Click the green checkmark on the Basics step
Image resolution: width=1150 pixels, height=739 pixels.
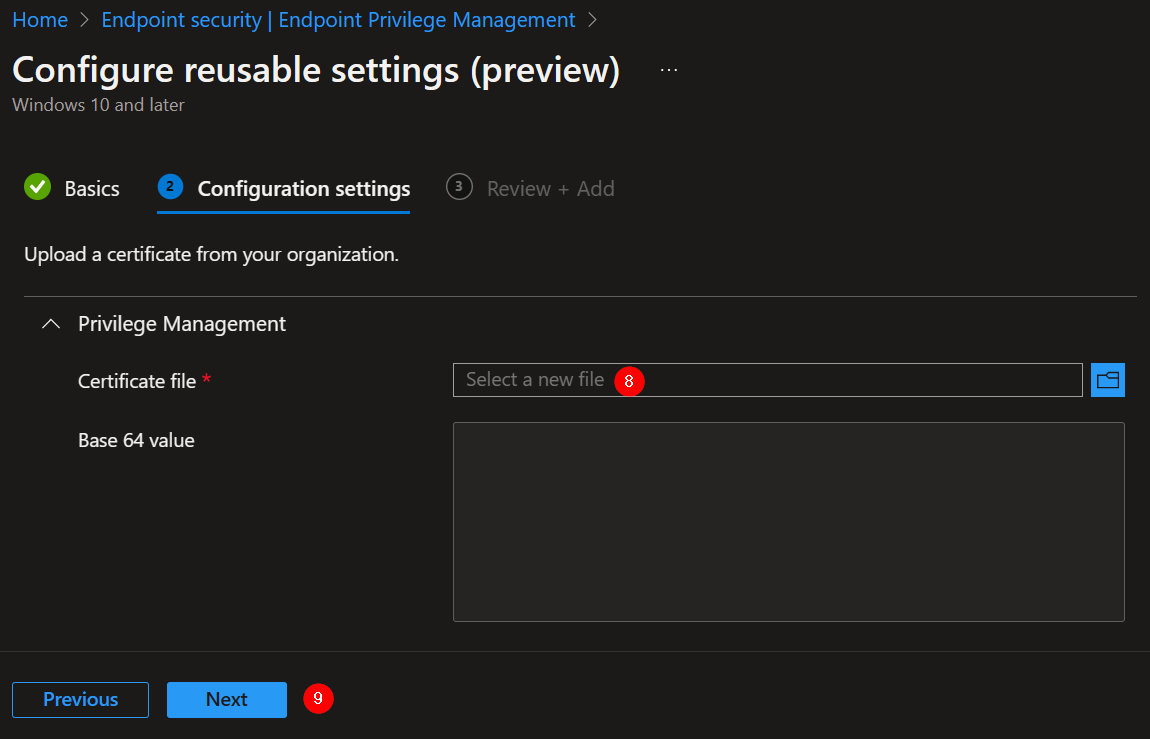[37, 187]
